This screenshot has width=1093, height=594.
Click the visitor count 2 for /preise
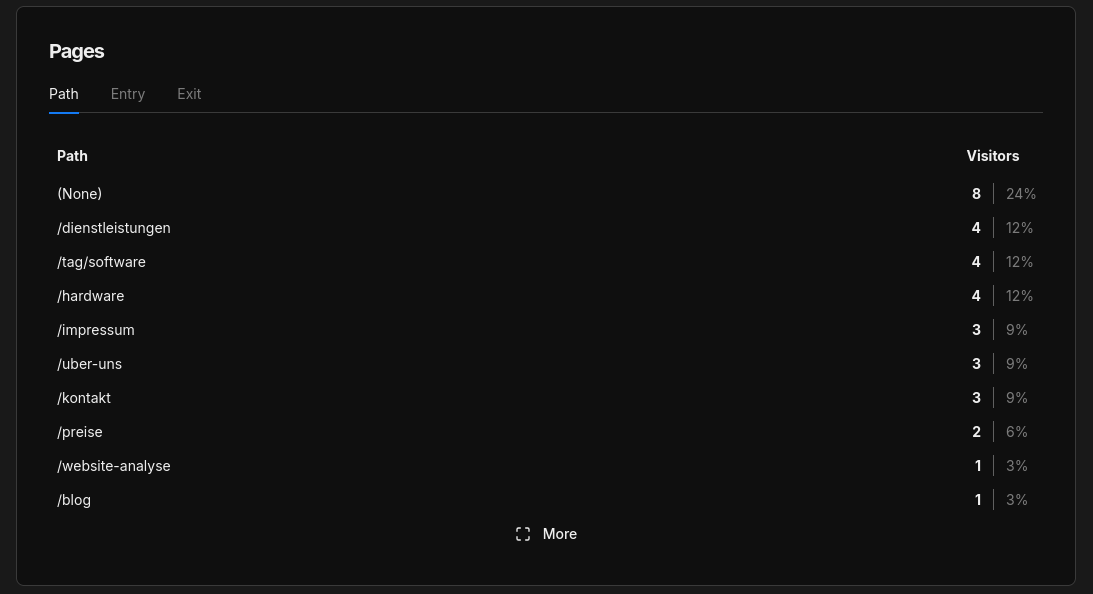tap(976, 432)
